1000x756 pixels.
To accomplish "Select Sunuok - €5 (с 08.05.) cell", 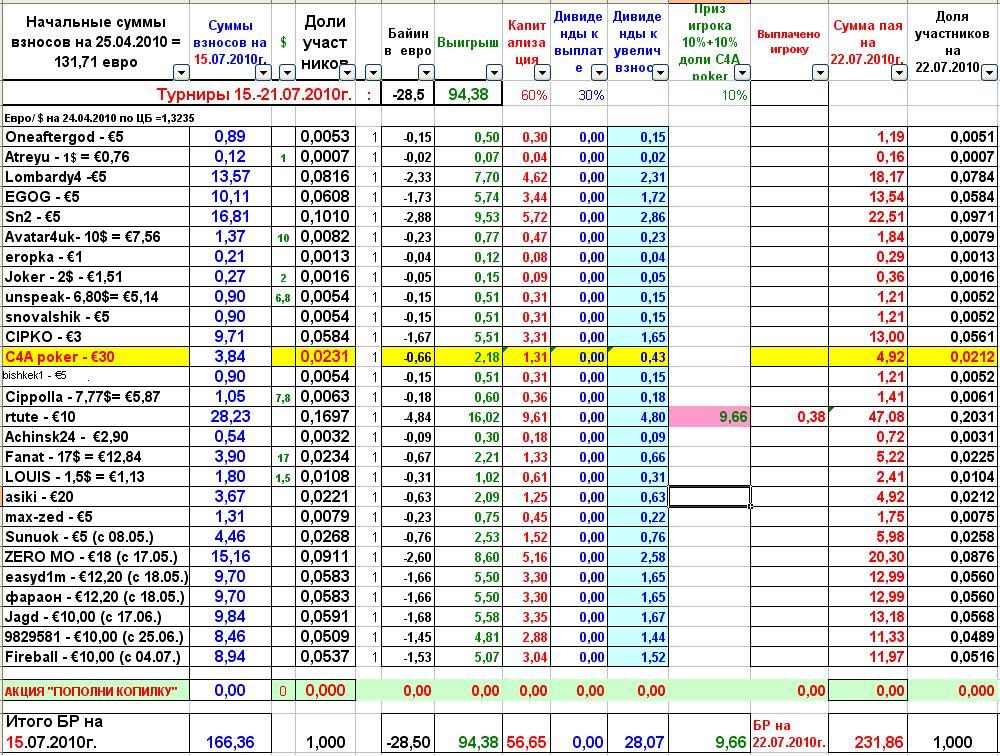I will (x=96, y=537).
